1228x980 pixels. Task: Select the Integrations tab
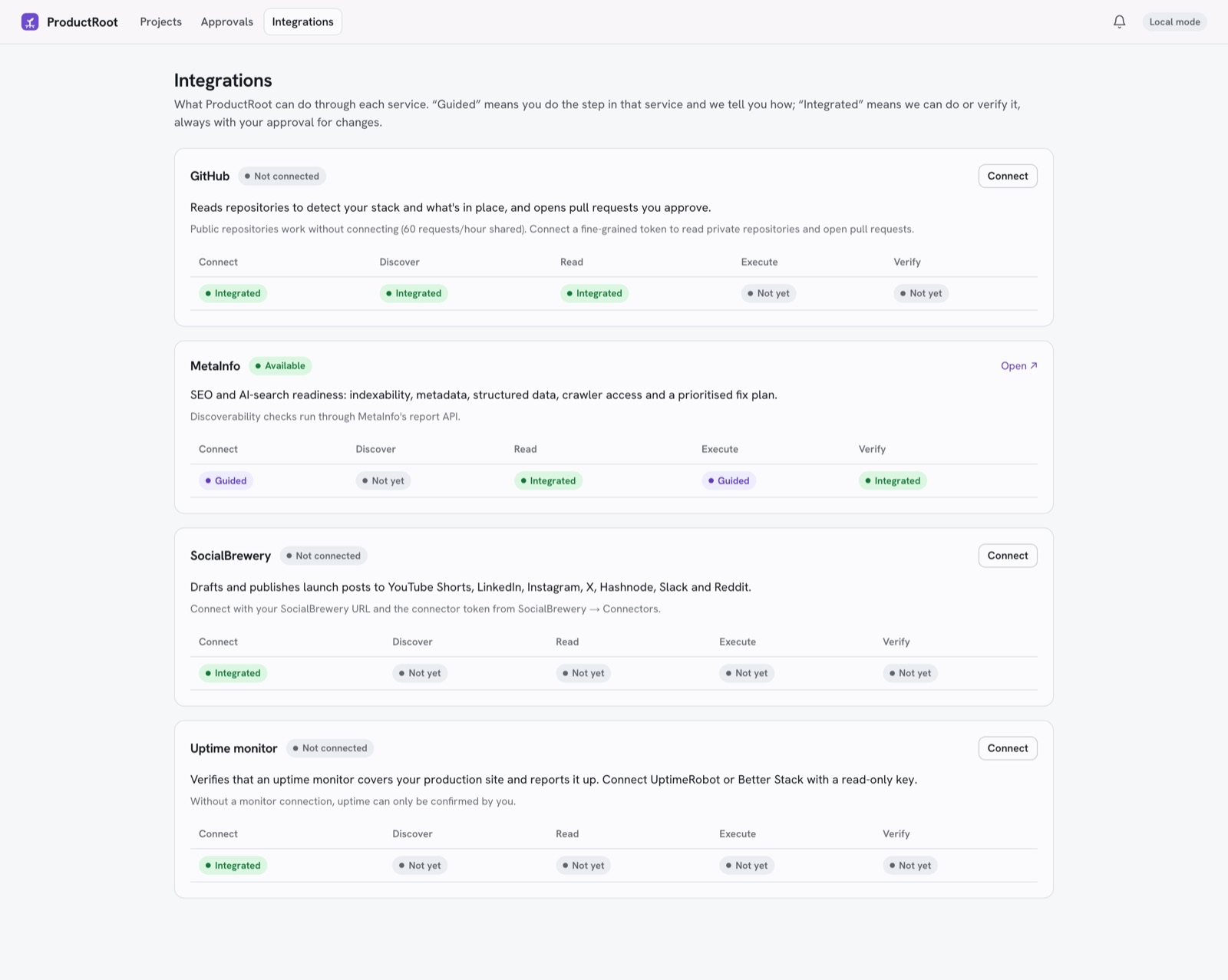[x=302, y=21]
